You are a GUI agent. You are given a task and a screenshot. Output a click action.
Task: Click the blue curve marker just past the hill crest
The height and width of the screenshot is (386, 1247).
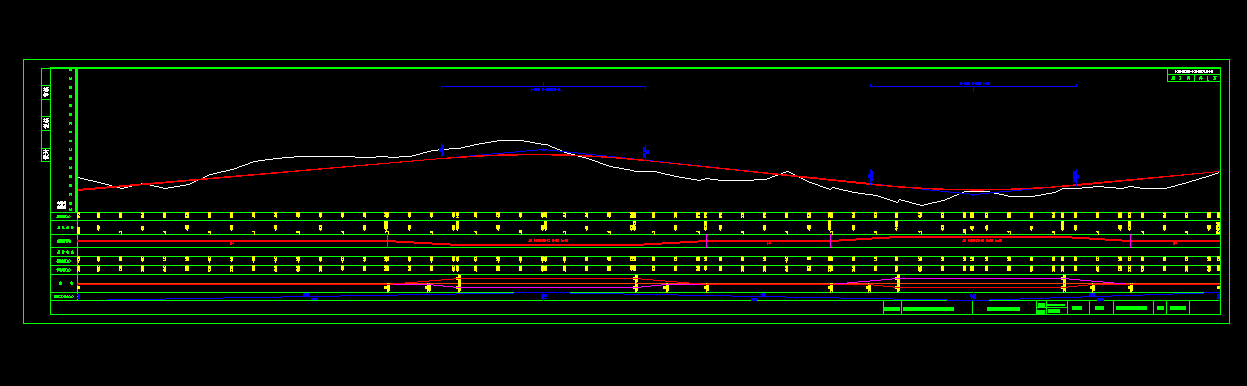[645, 152]
